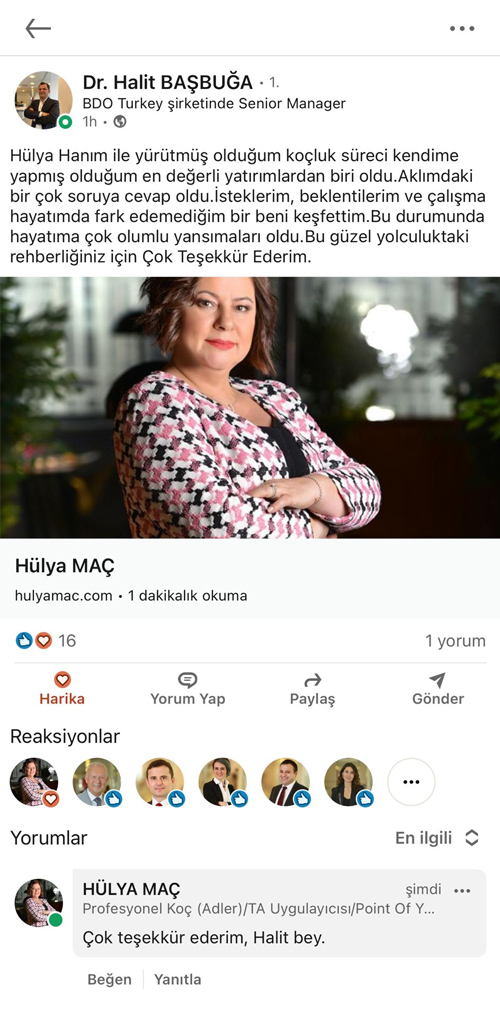Viewport: 500px width, 1016px height.
Task: Like the comment with Beğen
Action: [109, 979]
